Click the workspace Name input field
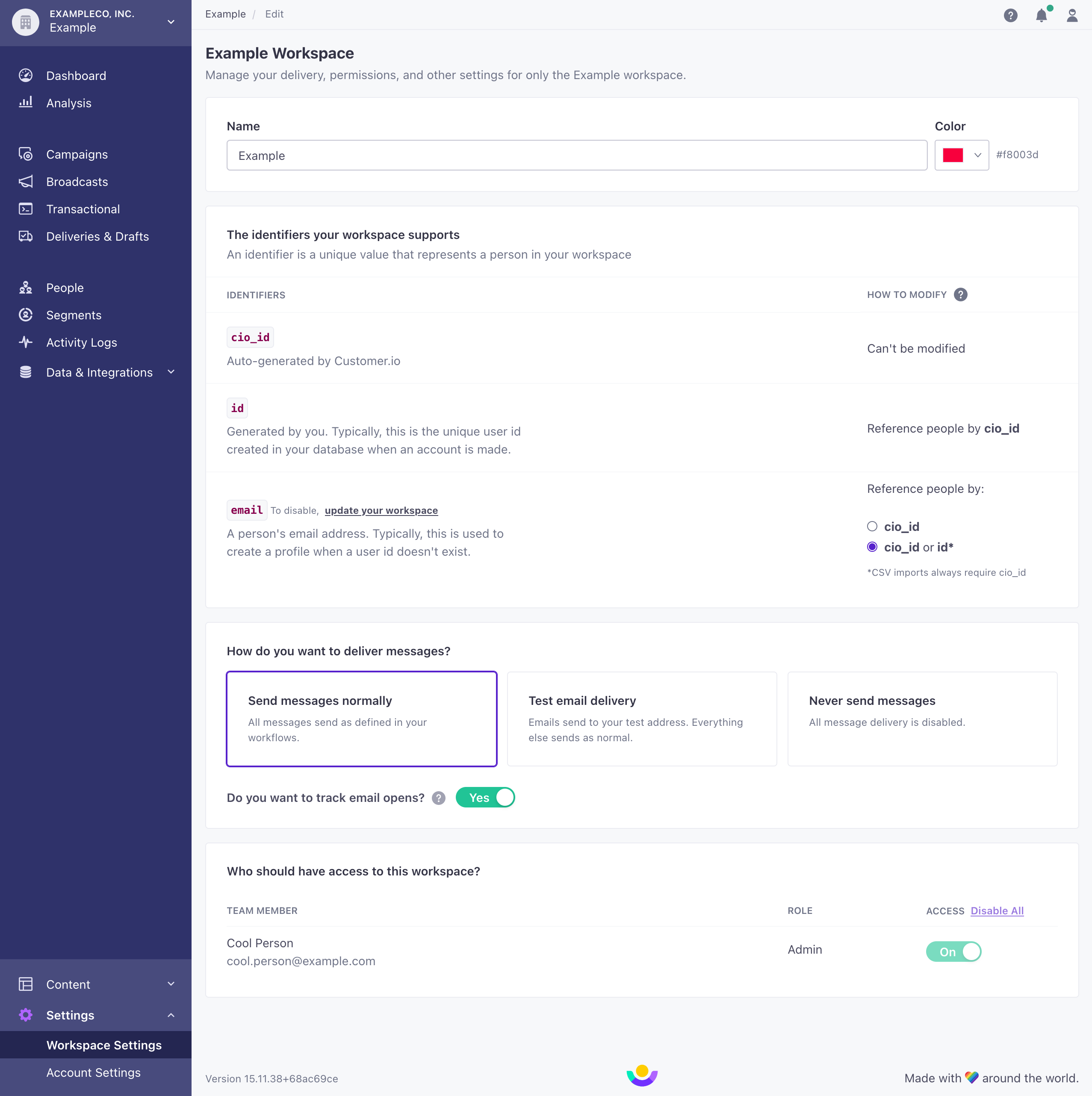Viewport: 1092px width, 1096px height. 577,155
